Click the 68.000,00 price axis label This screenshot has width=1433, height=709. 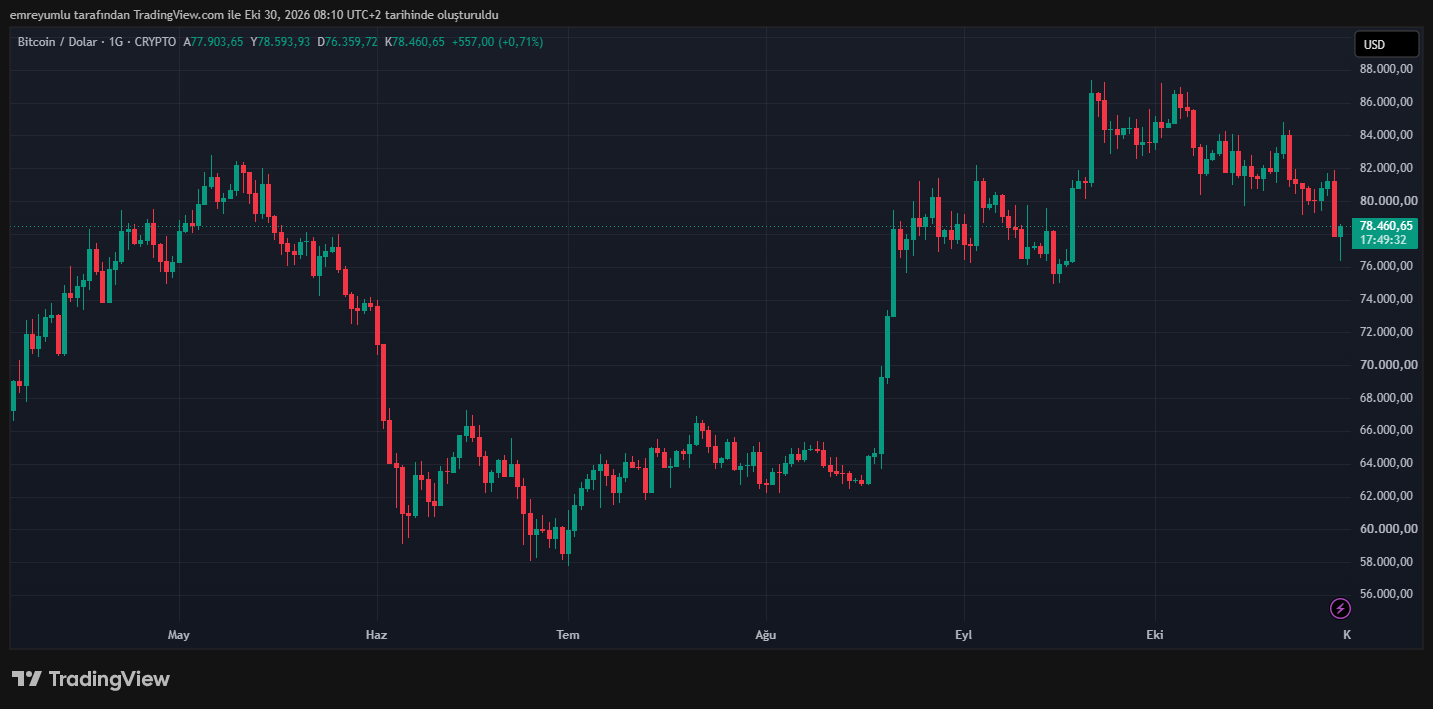pyautogui.click(x=1385, y=398)
